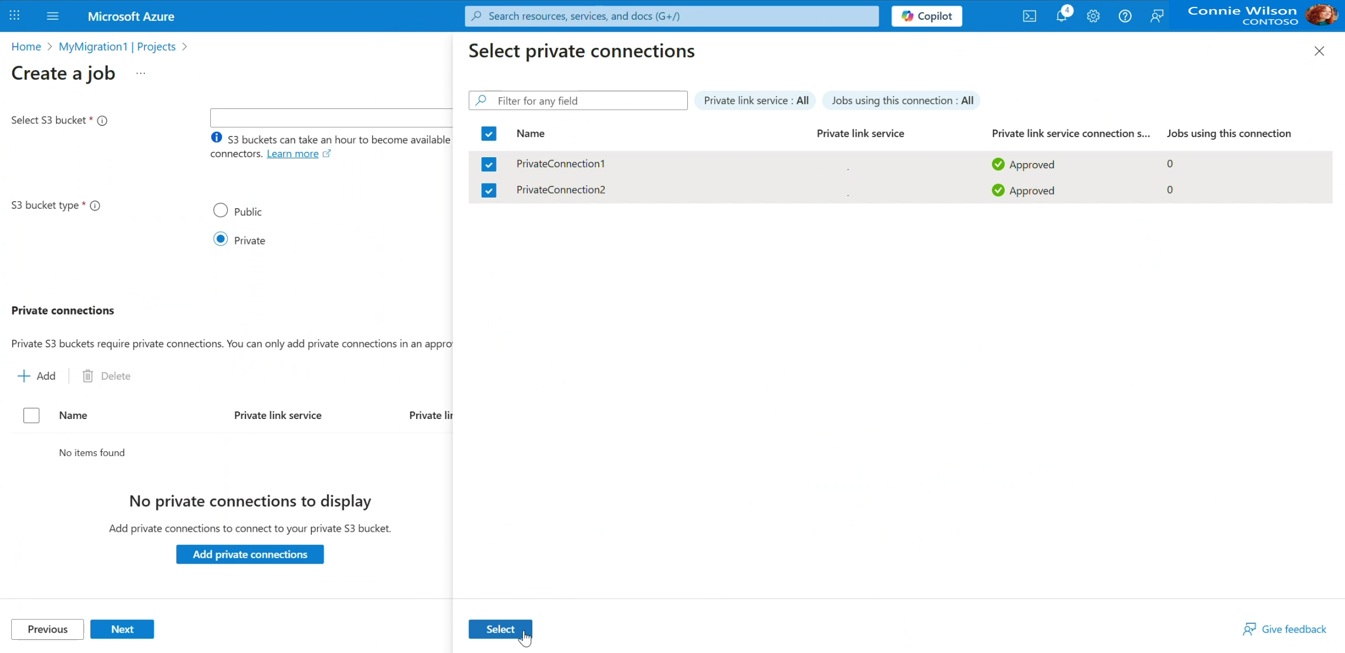Open the portal hamburger menu
The image size is (1345, 653).
point(53,16)
